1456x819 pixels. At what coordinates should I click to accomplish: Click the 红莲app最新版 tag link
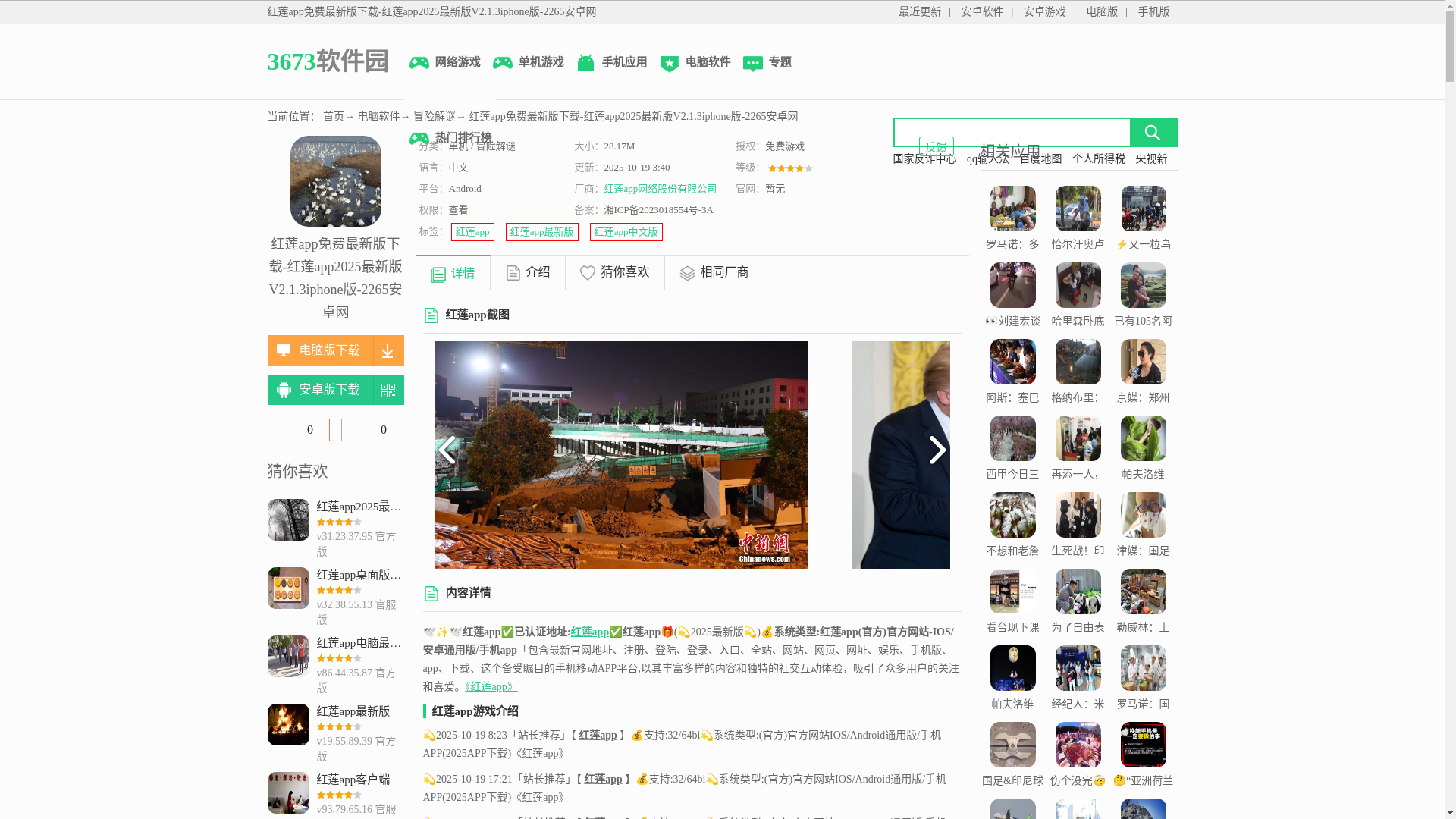point(541,232)
